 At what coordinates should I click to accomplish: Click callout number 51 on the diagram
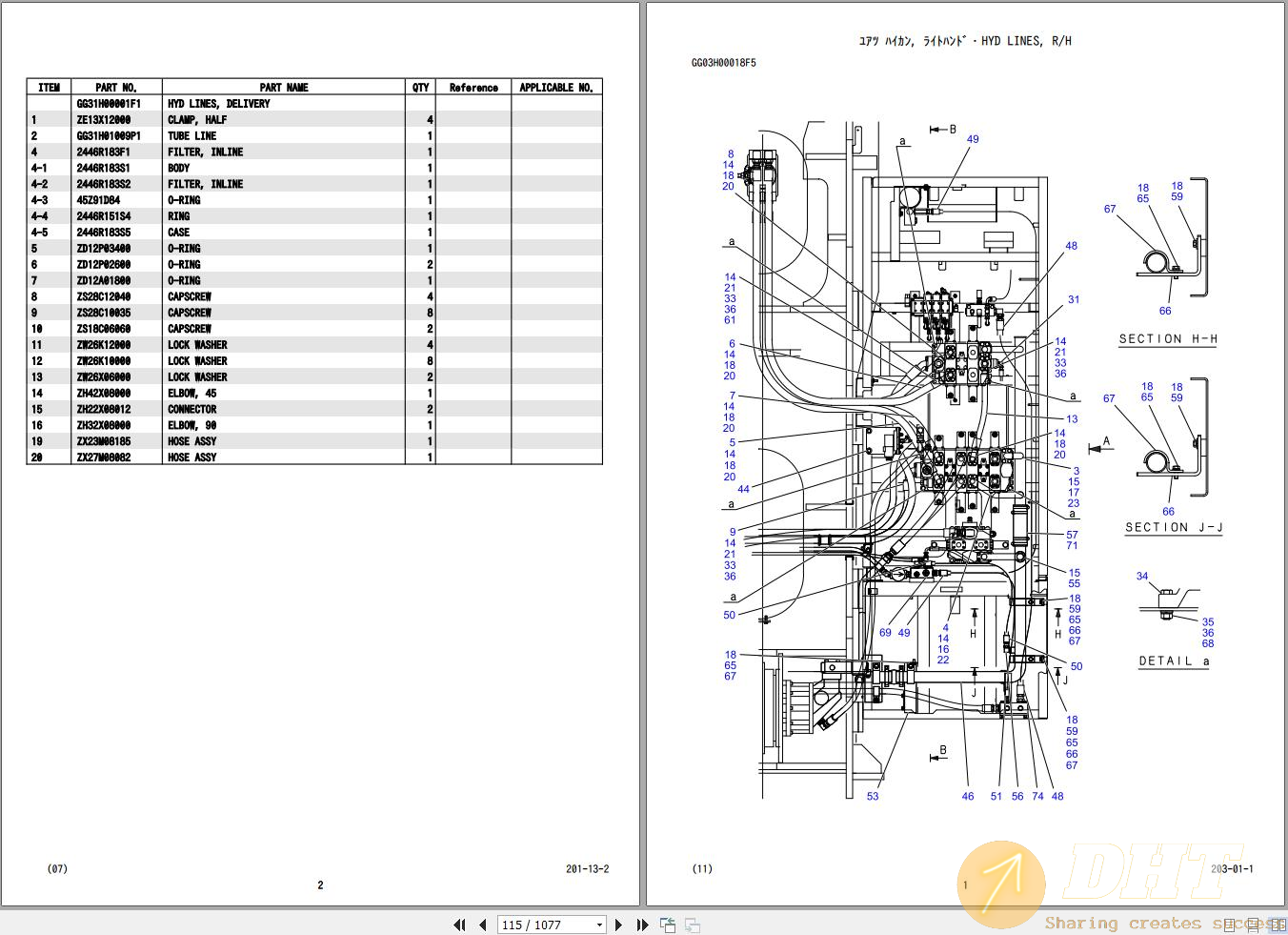[x=996, y=797]
